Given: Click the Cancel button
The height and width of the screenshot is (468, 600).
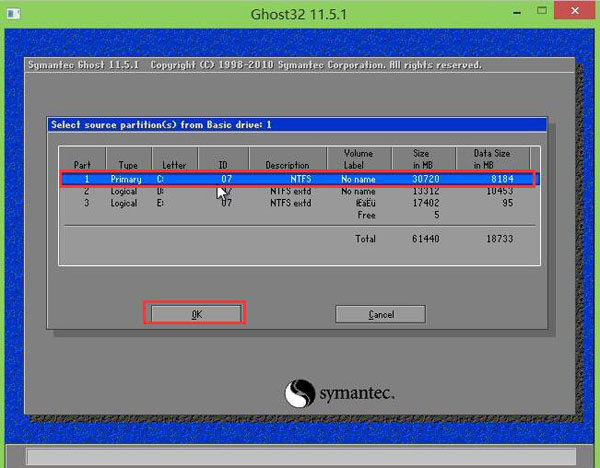Looking at the screenshot, I should (x=380, y=314).
